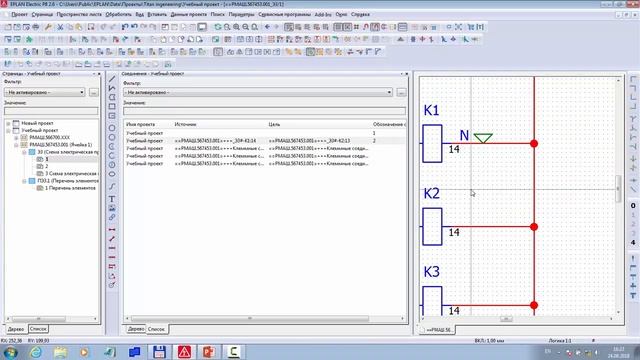The image size is (640, 360).
Task: Collapse the Э3 Схема электрическая node
Action: click(x=24, y=152)
